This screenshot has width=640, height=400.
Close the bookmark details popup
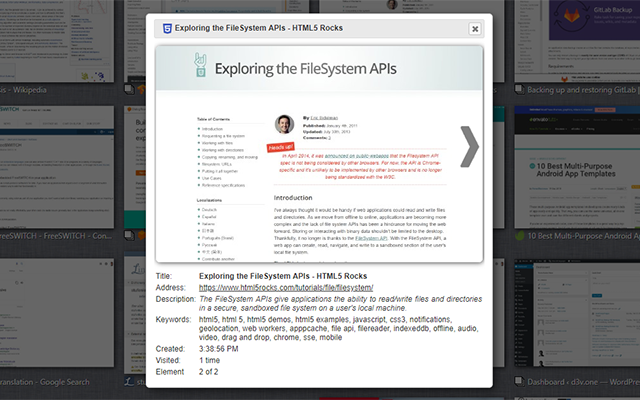point(475,29)
